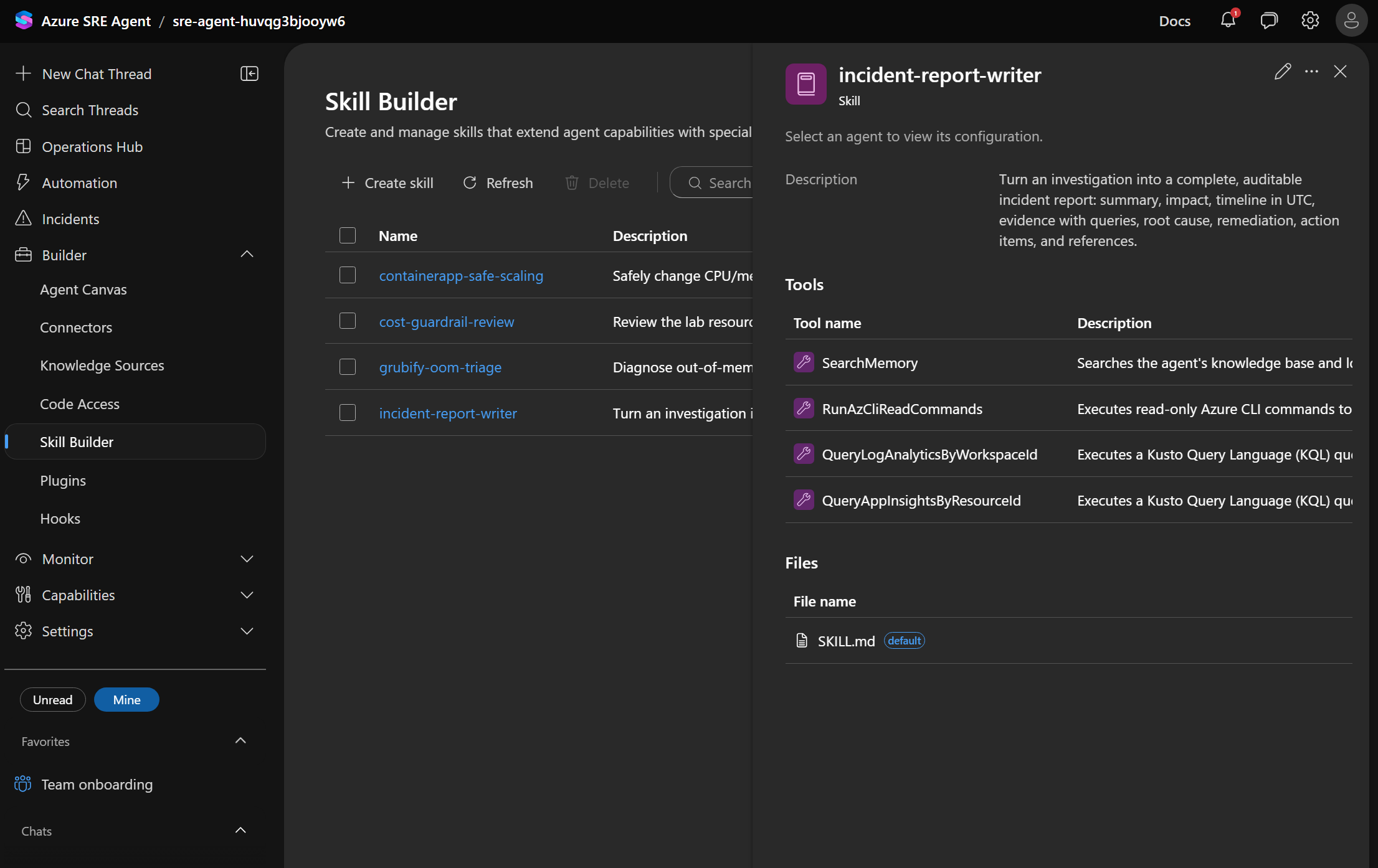
Task: Click the Create skill button
Action: click(387, 182)
